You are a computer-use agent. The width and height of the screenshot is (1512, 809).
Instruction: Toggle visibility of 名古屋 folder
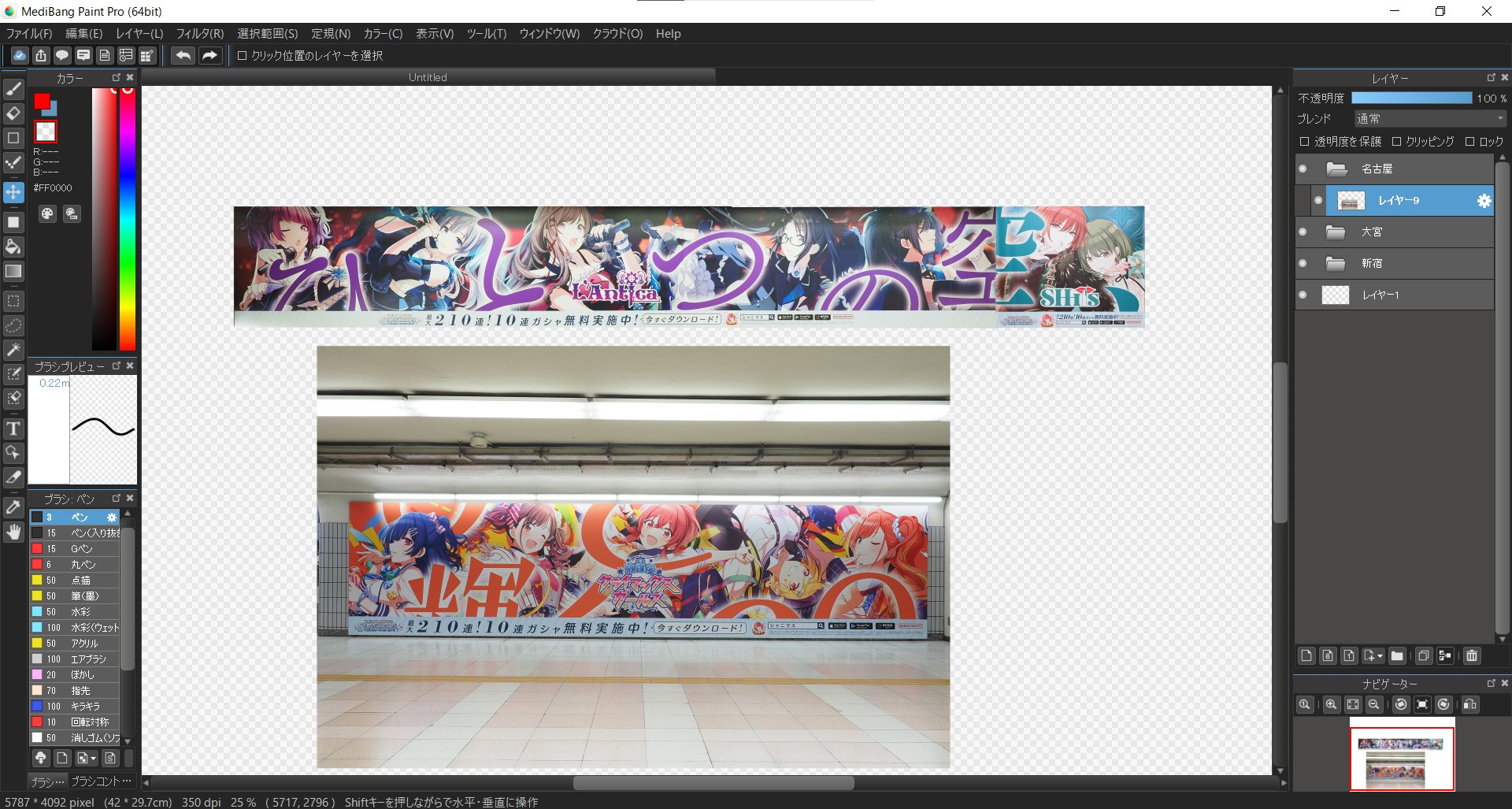1303,169
